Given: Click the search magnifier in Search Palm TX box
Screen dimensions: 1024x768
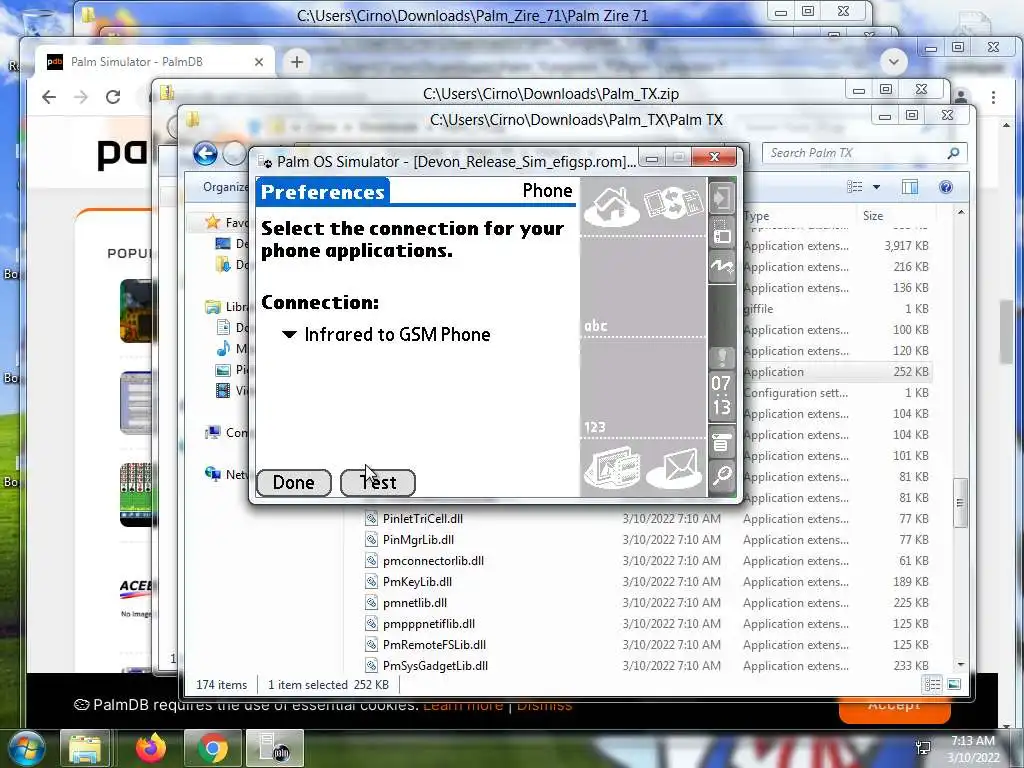Looking at the screenshot, I should coord(953,153).
